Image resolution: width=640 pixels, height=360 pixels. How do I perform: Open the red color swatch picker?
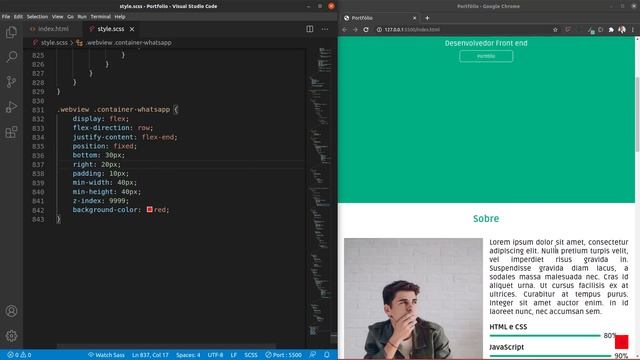pos(150,209)
